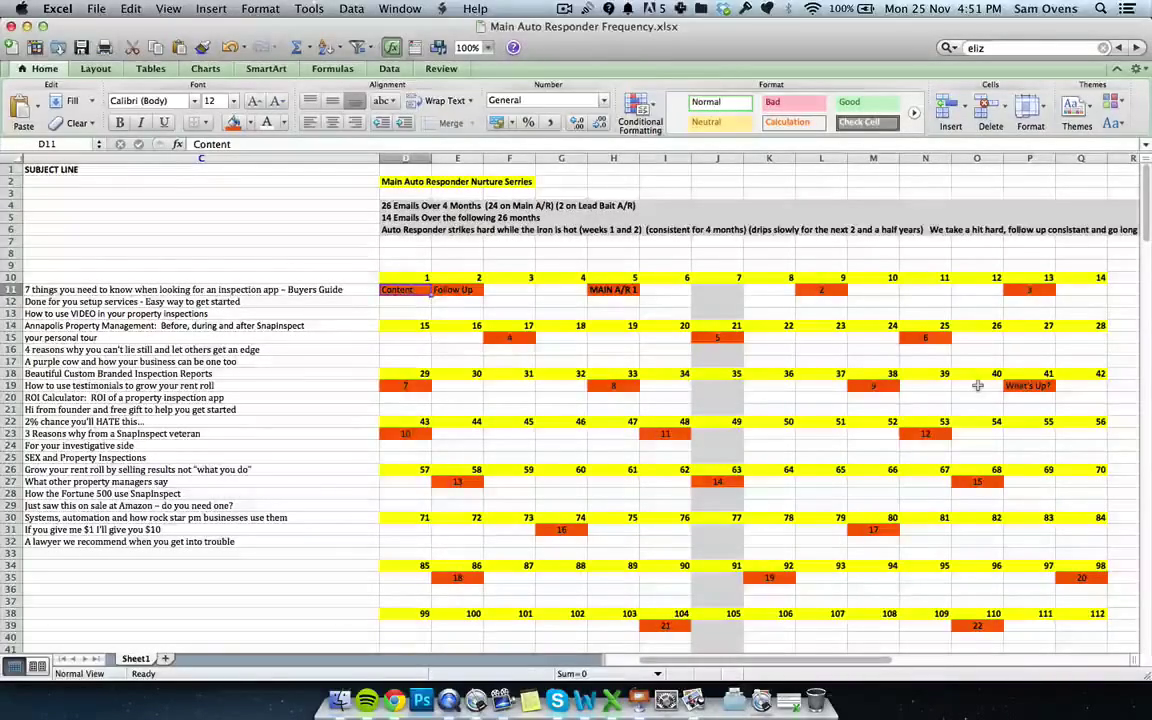
Task: Click the Paste clipboard icon in ribbon
Action: (x=21, y=107)
